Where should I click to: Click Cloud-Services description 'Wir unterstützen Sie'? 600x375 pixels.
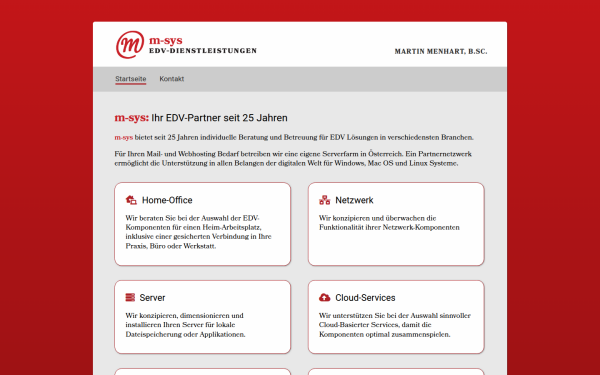(x=395, y=325)
